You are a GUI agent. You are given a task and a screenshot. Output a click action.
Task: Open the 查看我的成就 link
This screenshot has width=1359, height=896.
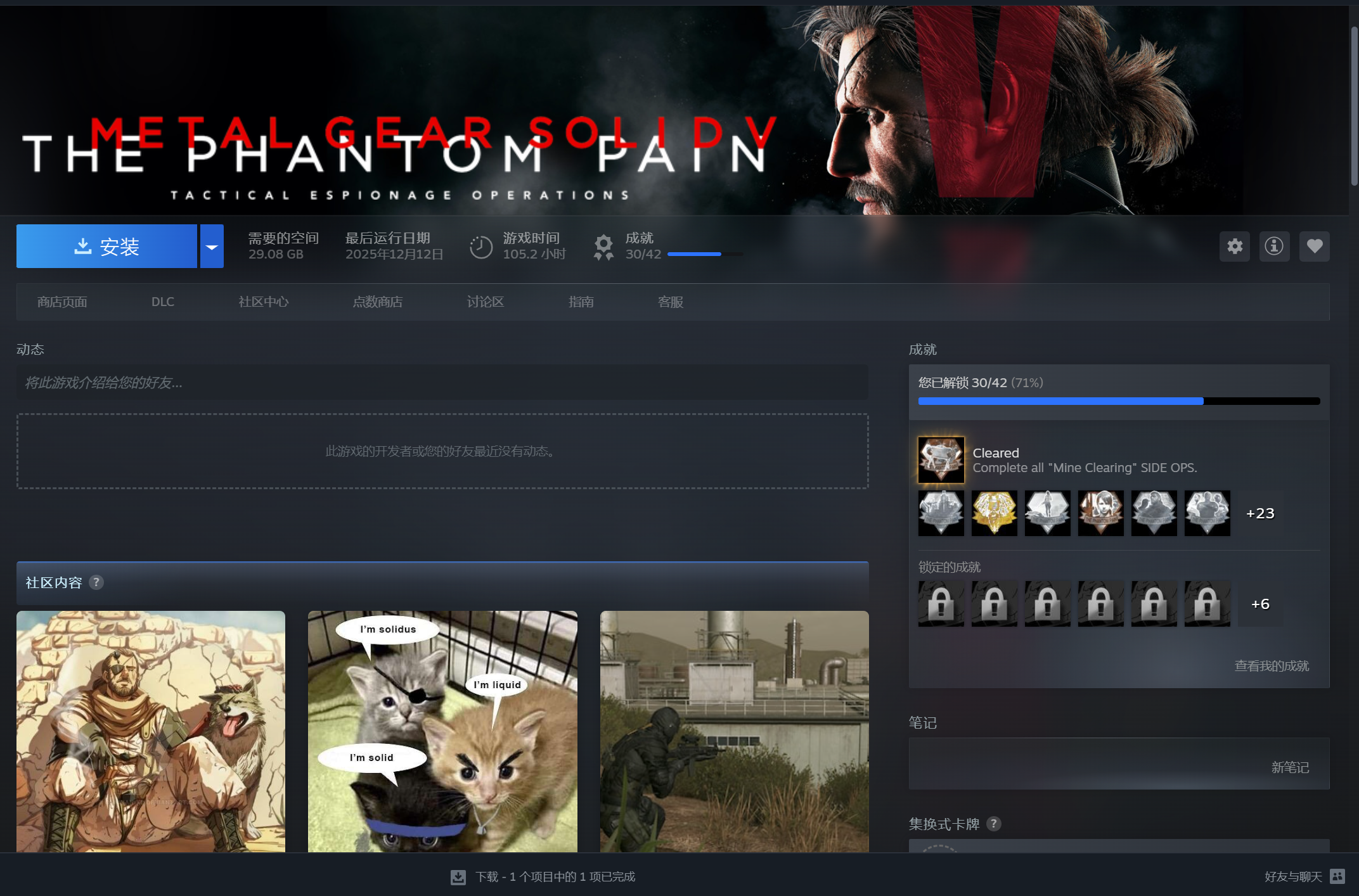(x=1271, y=666)
